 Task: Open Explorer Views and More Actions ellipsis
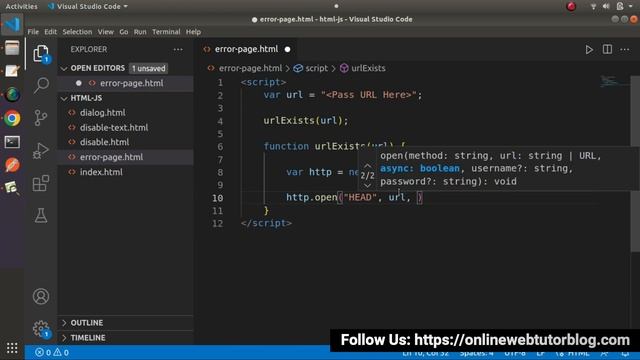tap(178, 49)
